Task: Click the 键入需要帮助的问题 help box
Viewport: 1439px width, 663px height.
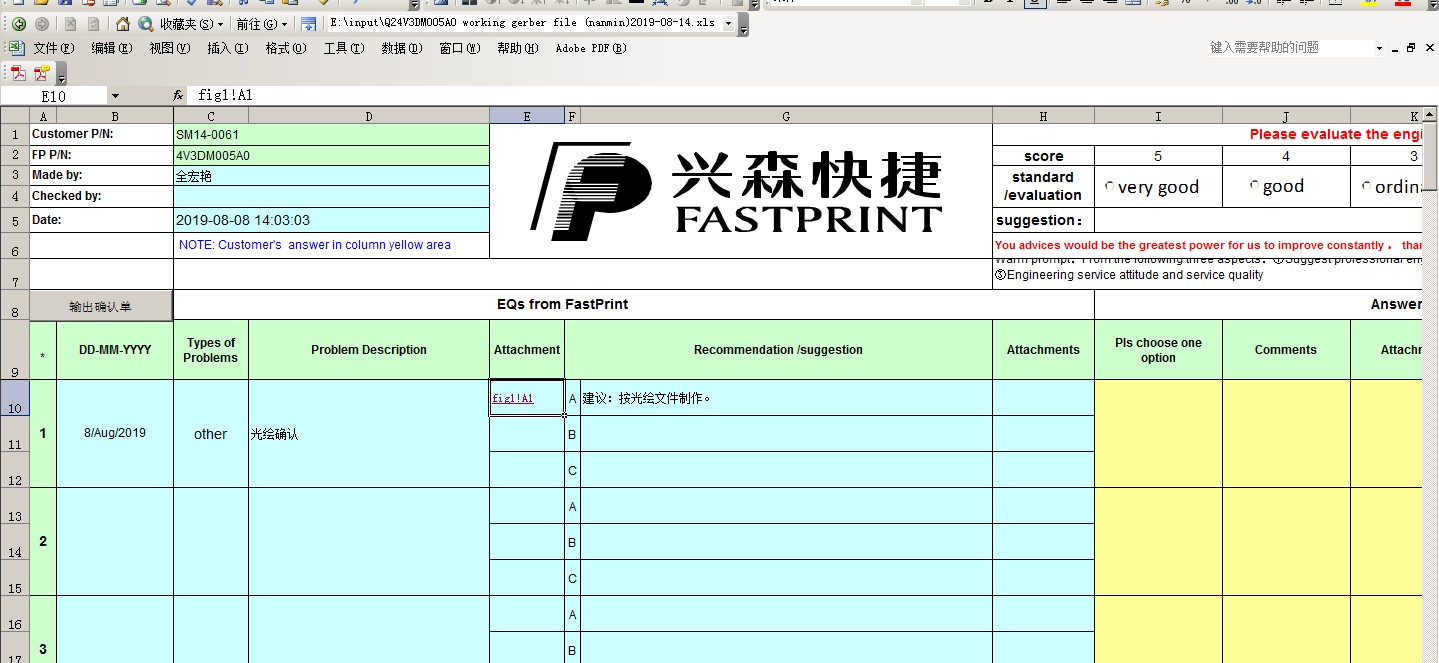Action: 1290,48
